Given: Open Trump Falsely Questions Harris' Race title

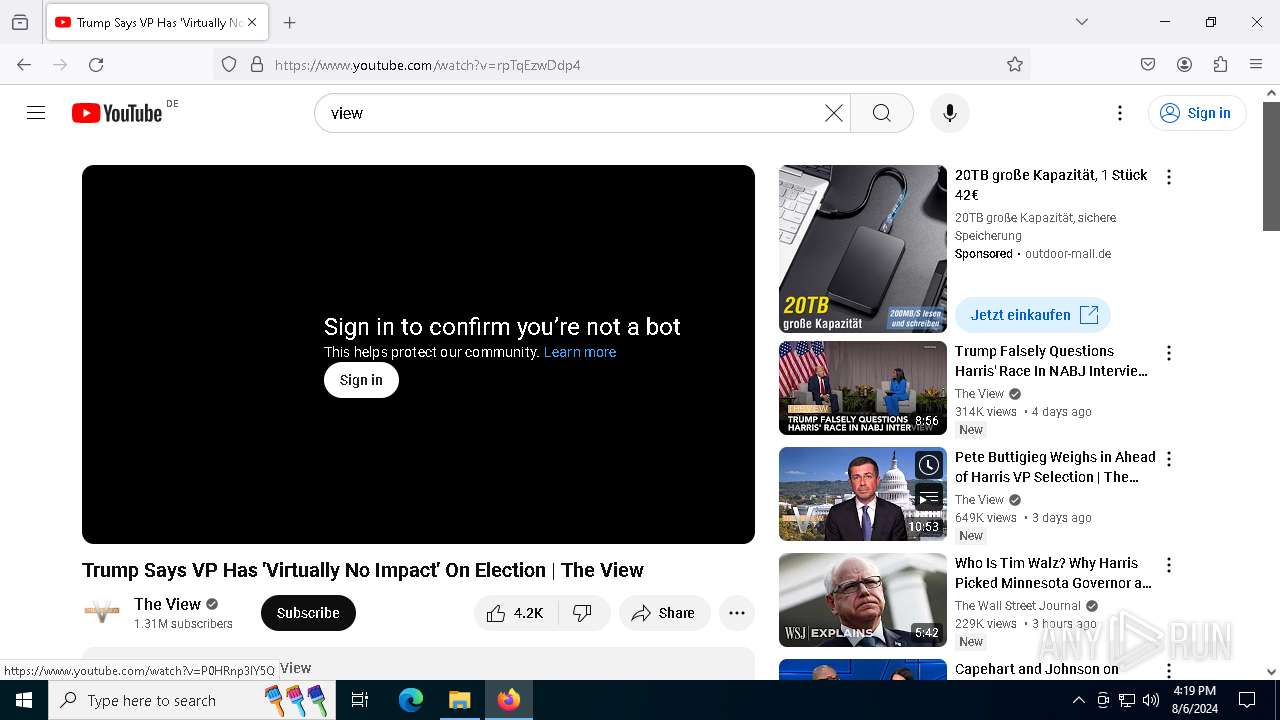Looking at the screenshot, I should coord(1051,361).
